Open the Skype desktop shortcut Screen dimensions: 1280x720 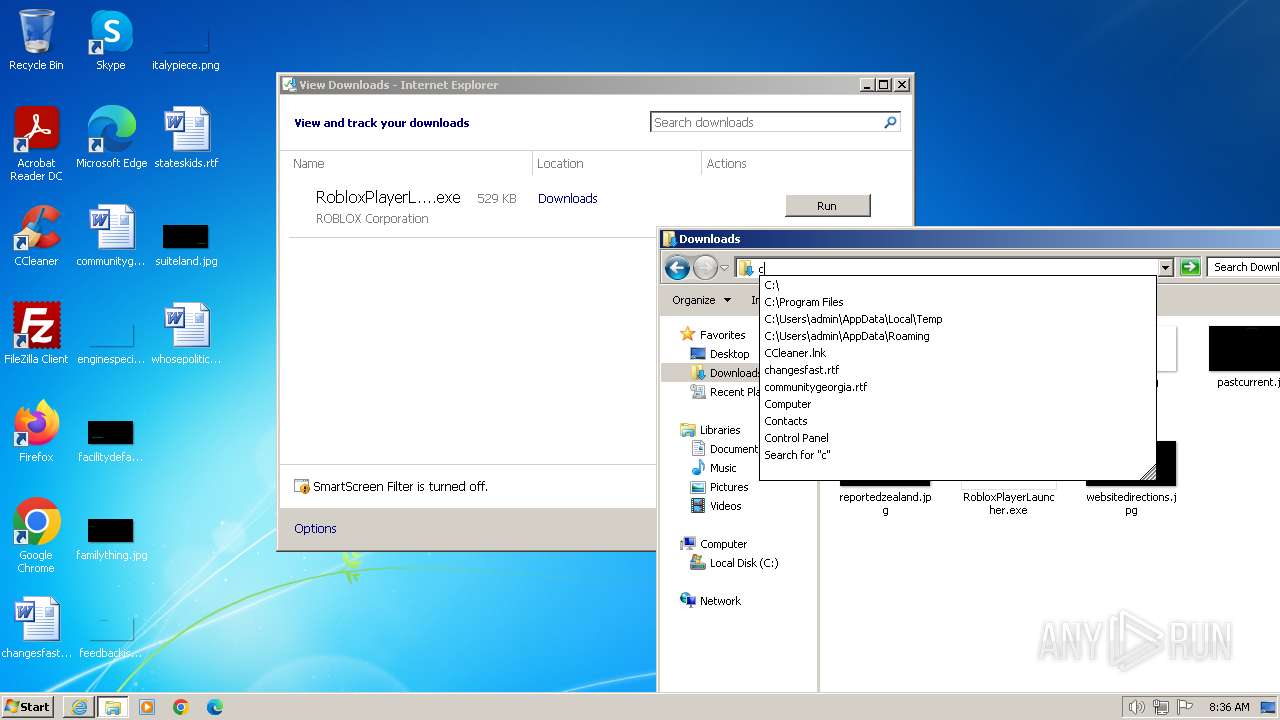[x=110, y=40]
